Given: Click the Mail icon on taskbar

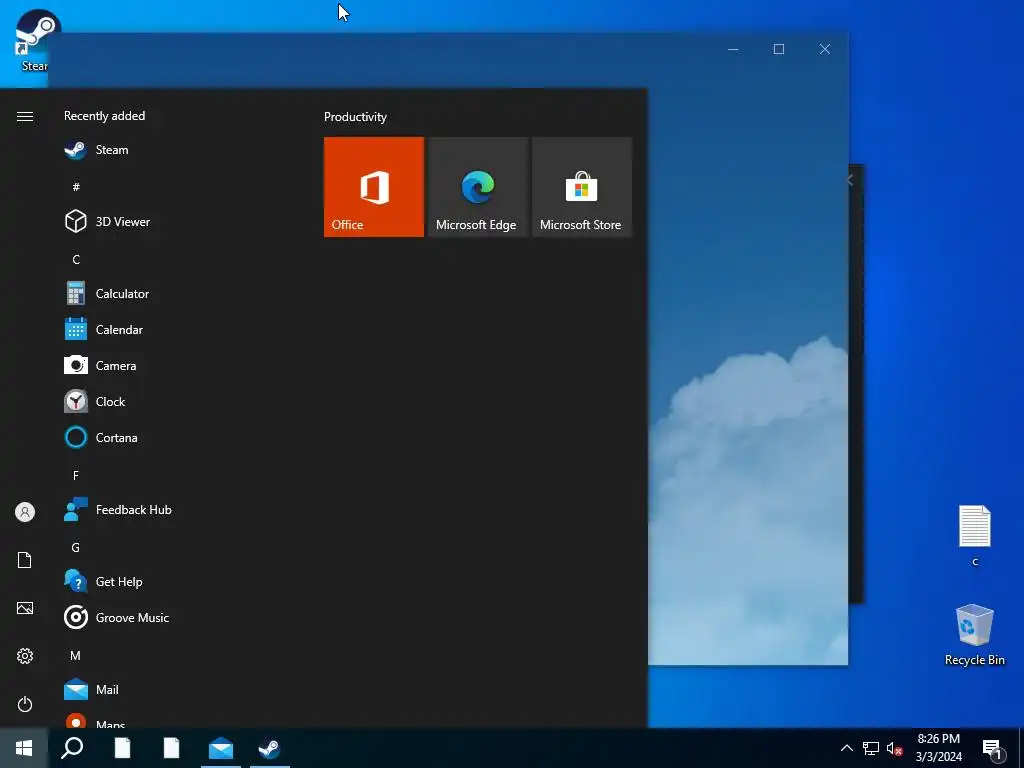Looking at the screenshot, I should 221,748.
